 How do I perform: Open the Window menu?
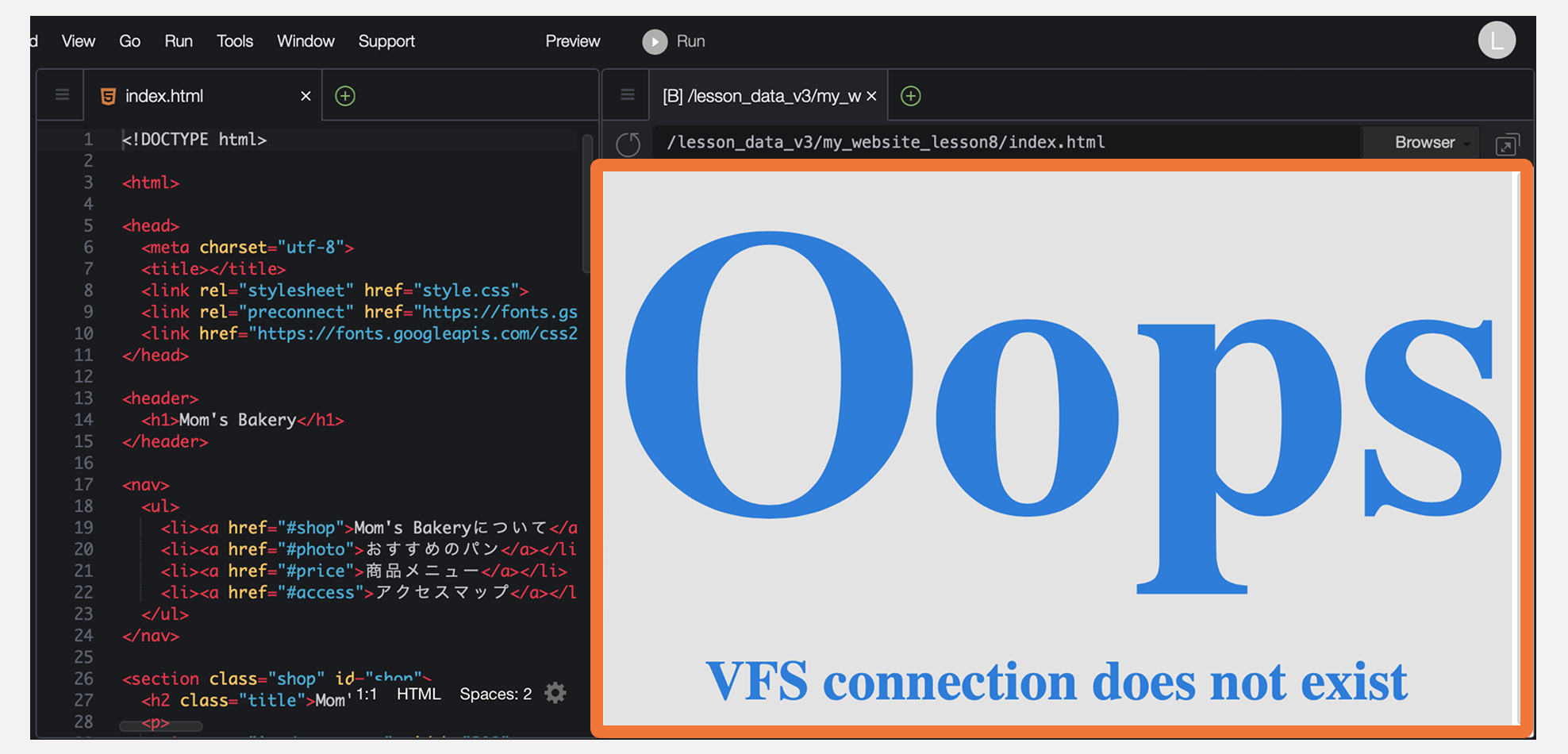(x=306, y=41)
